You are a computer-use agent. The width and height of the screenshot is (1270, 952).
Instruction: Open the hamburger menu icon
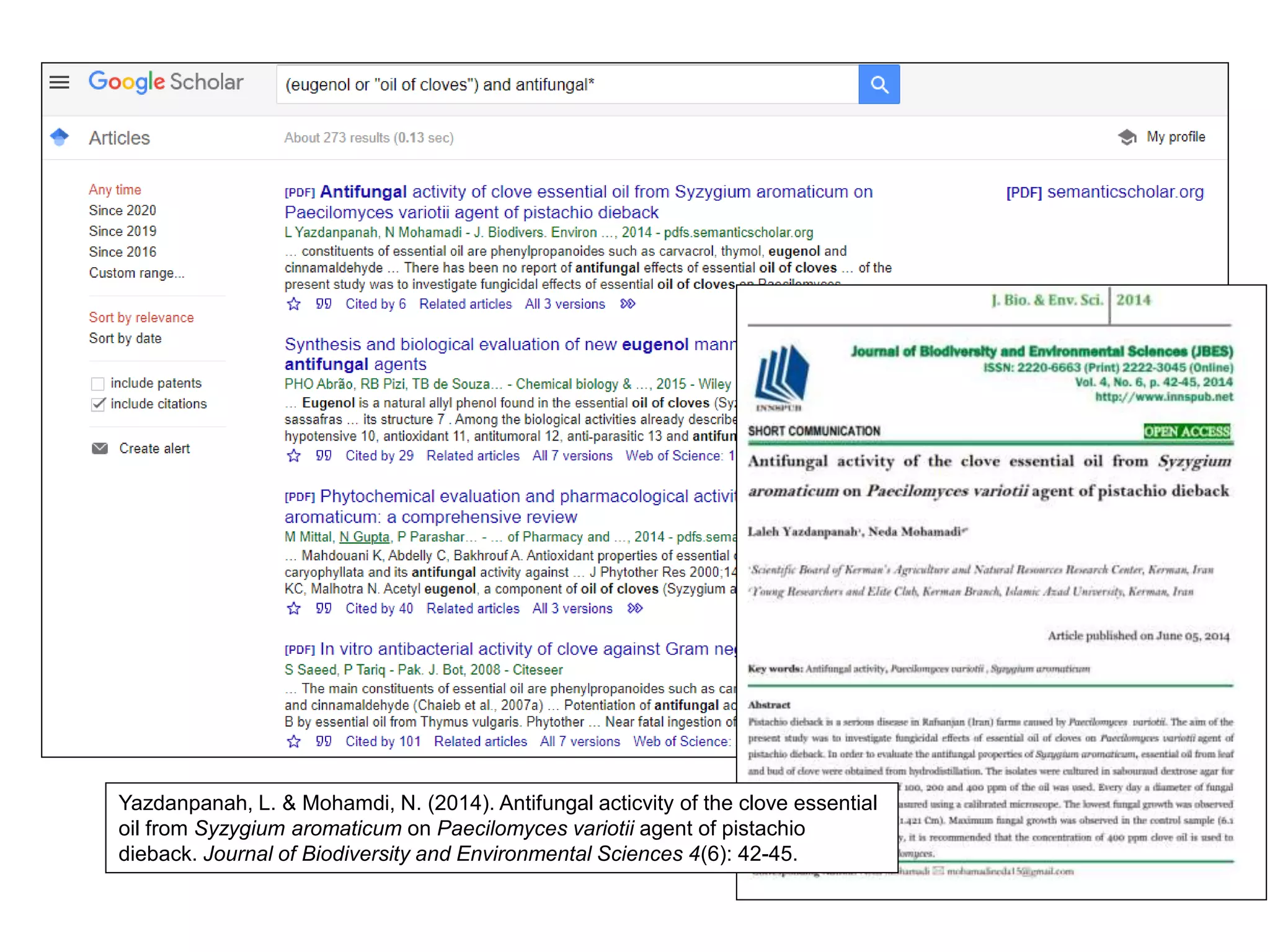[x=60, y=82]
